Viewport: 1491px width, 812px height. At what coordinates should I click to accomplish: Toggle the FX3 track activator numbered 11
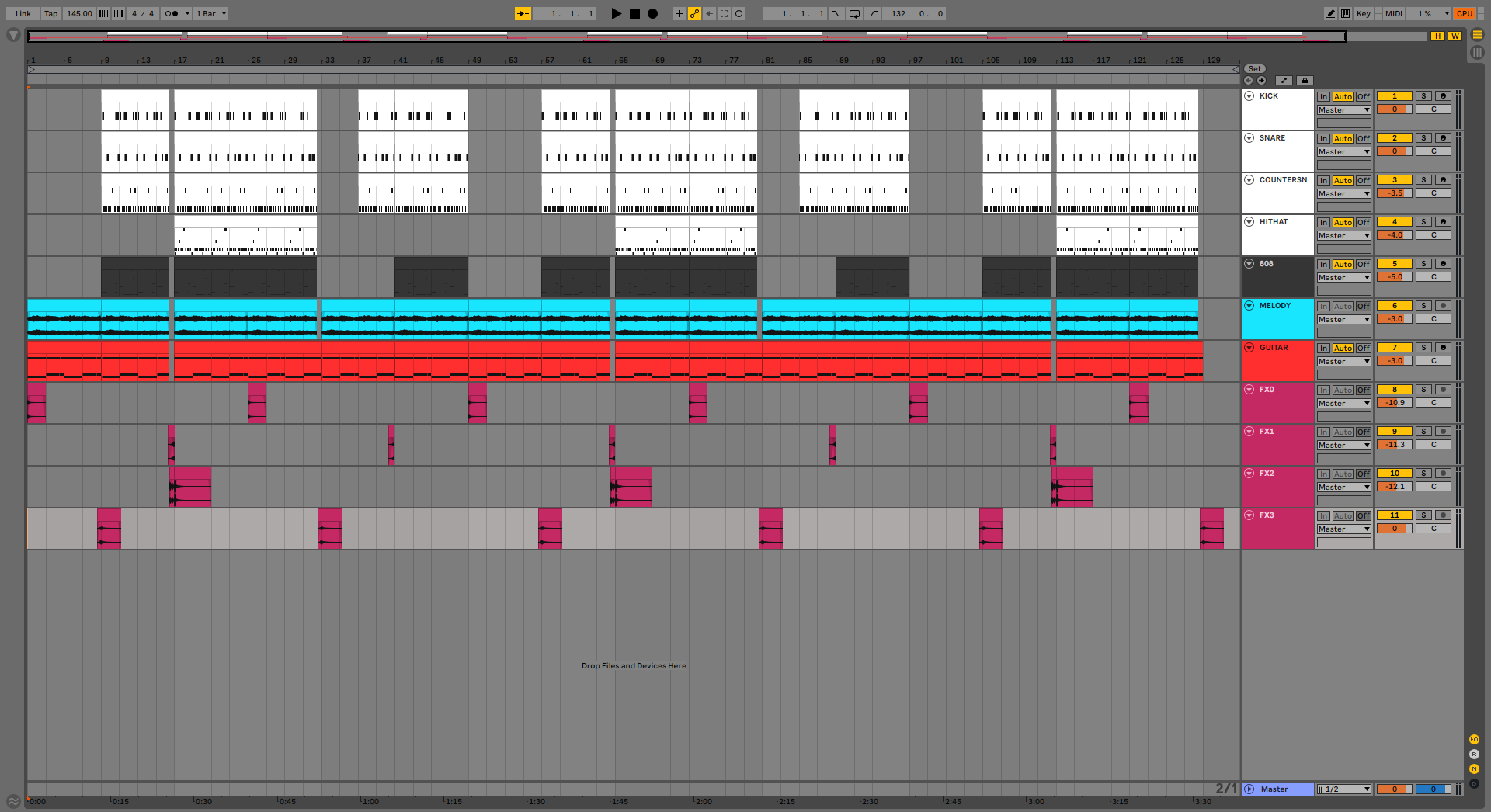1395,515
